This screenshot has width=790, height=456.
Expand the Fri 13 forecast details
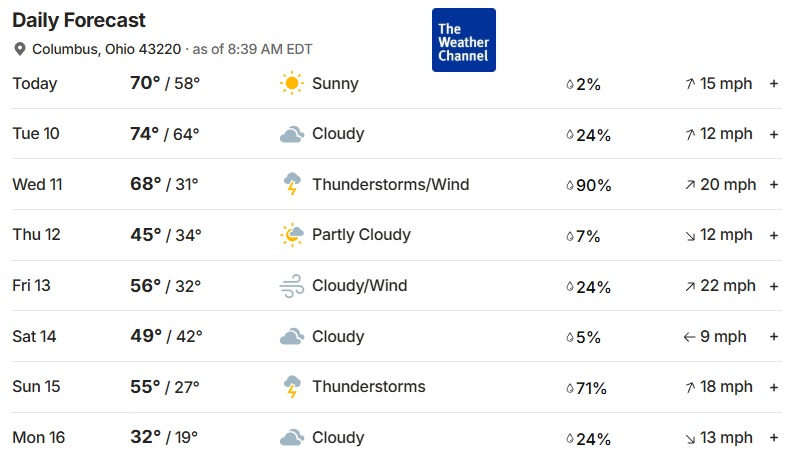click(774, 286)
